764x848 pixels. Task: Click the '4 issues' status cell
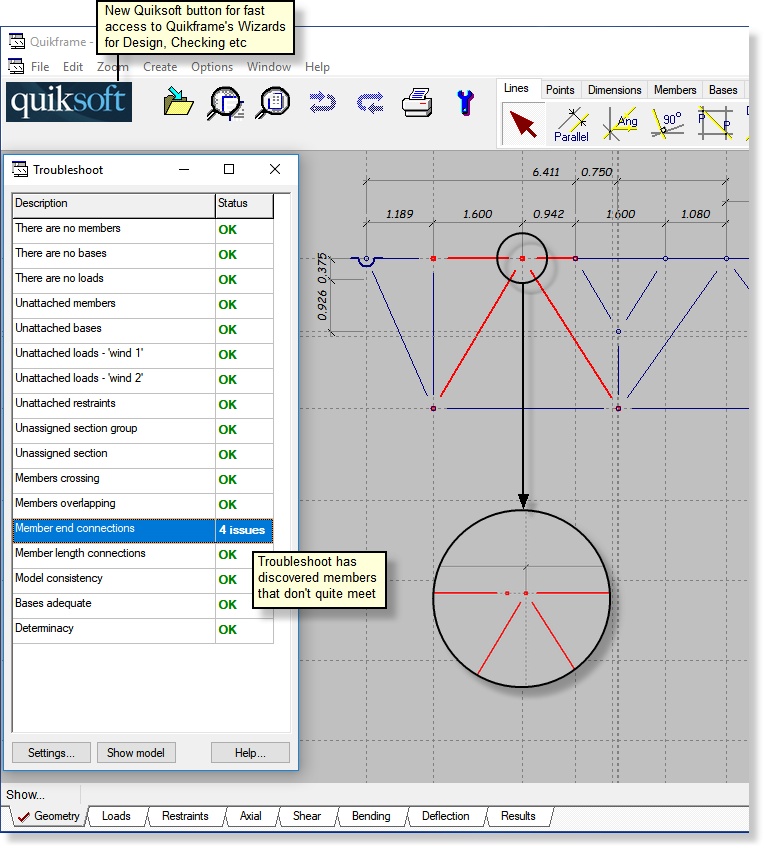click(244, 530)
